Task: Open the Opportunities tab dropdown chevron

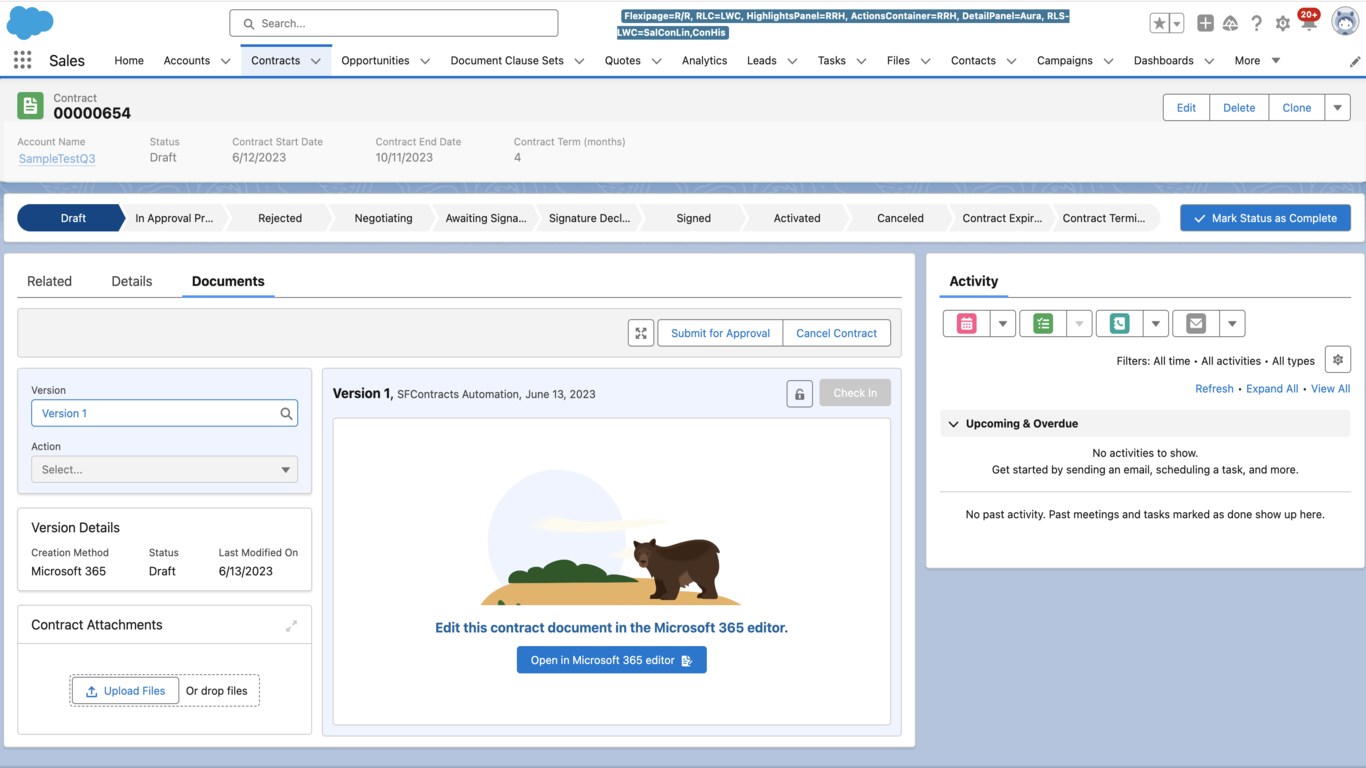Action: click(x=425, y=61)
